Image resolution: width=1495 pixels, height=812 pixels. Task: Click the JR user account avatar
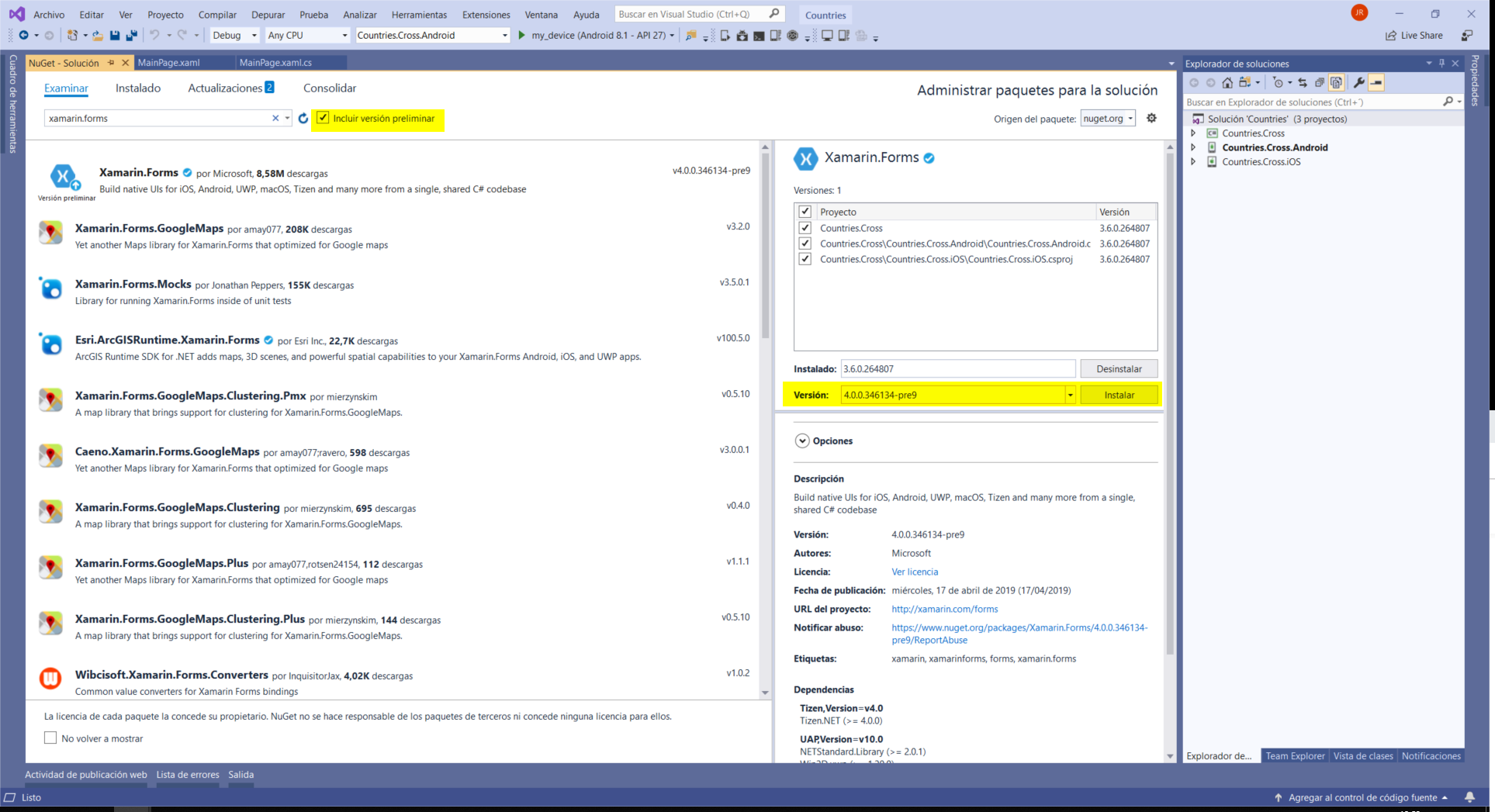tap(1359, 13)
